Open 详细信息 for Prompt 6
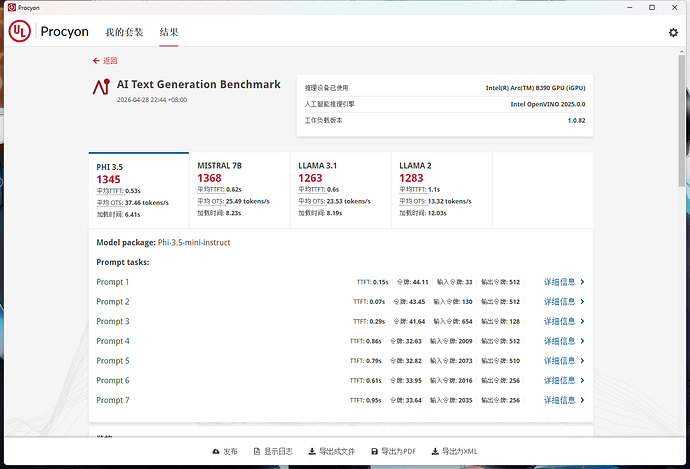This screenshot has height=469, width=690. tap(560, 381)
